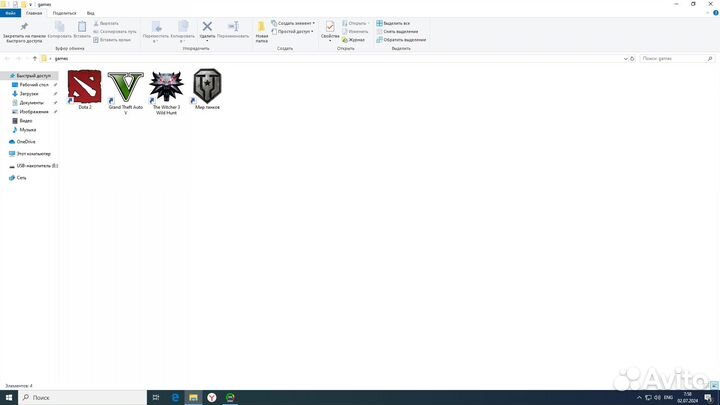The image size is (720, 405).
Task: Open Свойства in the ribbon
Action: click(x=330, y=28)
